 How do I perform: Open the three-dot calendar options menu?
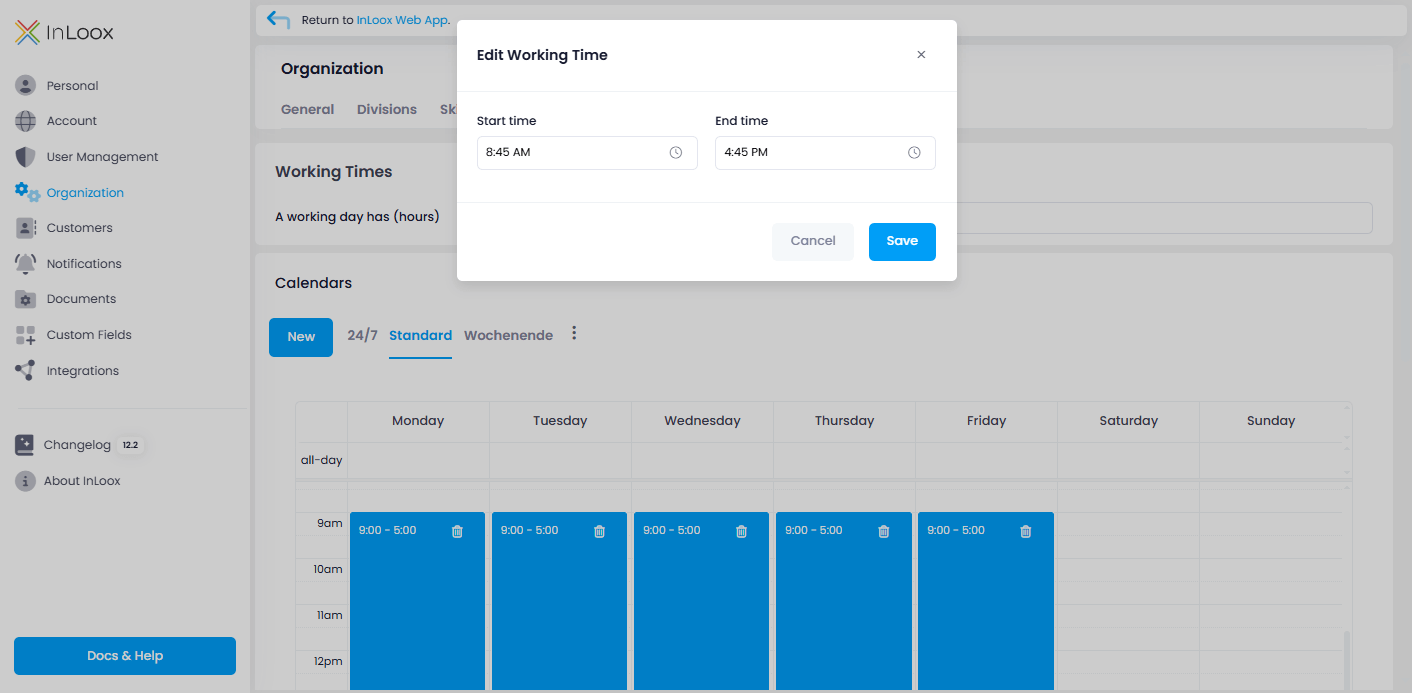574,334
